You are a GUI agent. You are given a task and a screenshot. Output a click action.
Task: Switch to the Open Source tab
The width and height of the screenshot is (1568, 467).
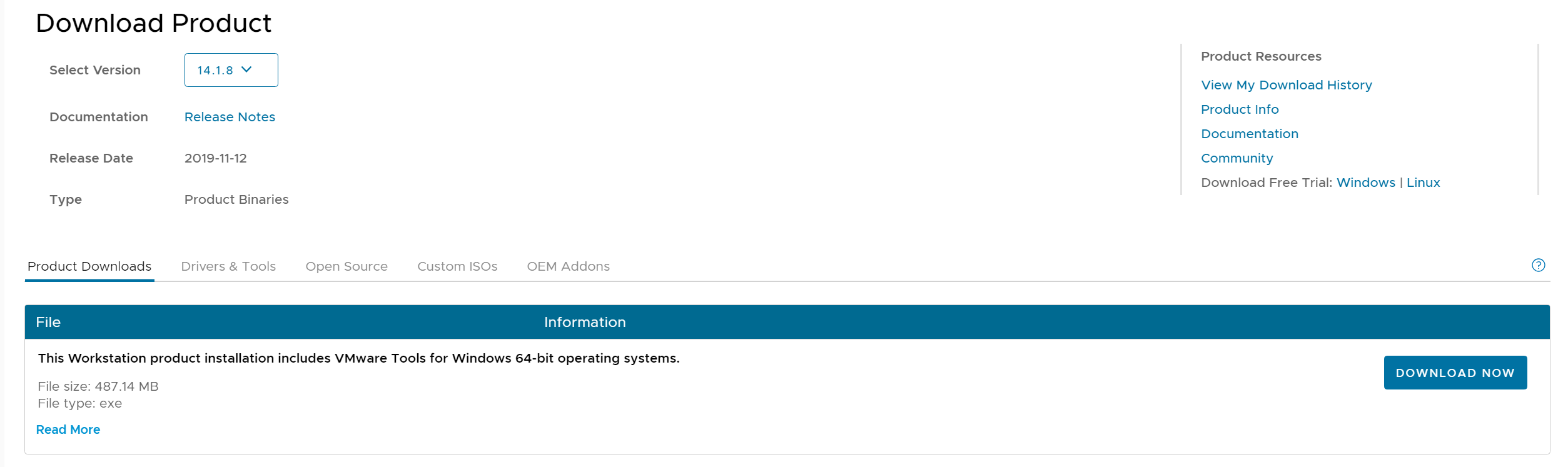(x=346, y=266)
